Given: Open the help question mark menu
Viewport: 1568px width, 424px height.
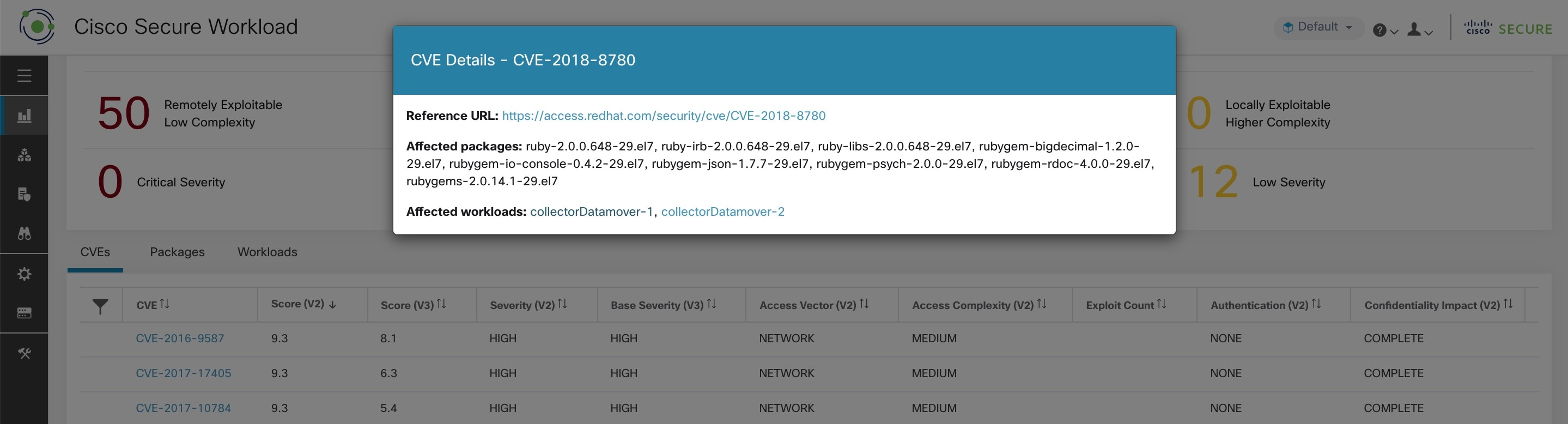Looking at the screenshot, I should 1385,31.
